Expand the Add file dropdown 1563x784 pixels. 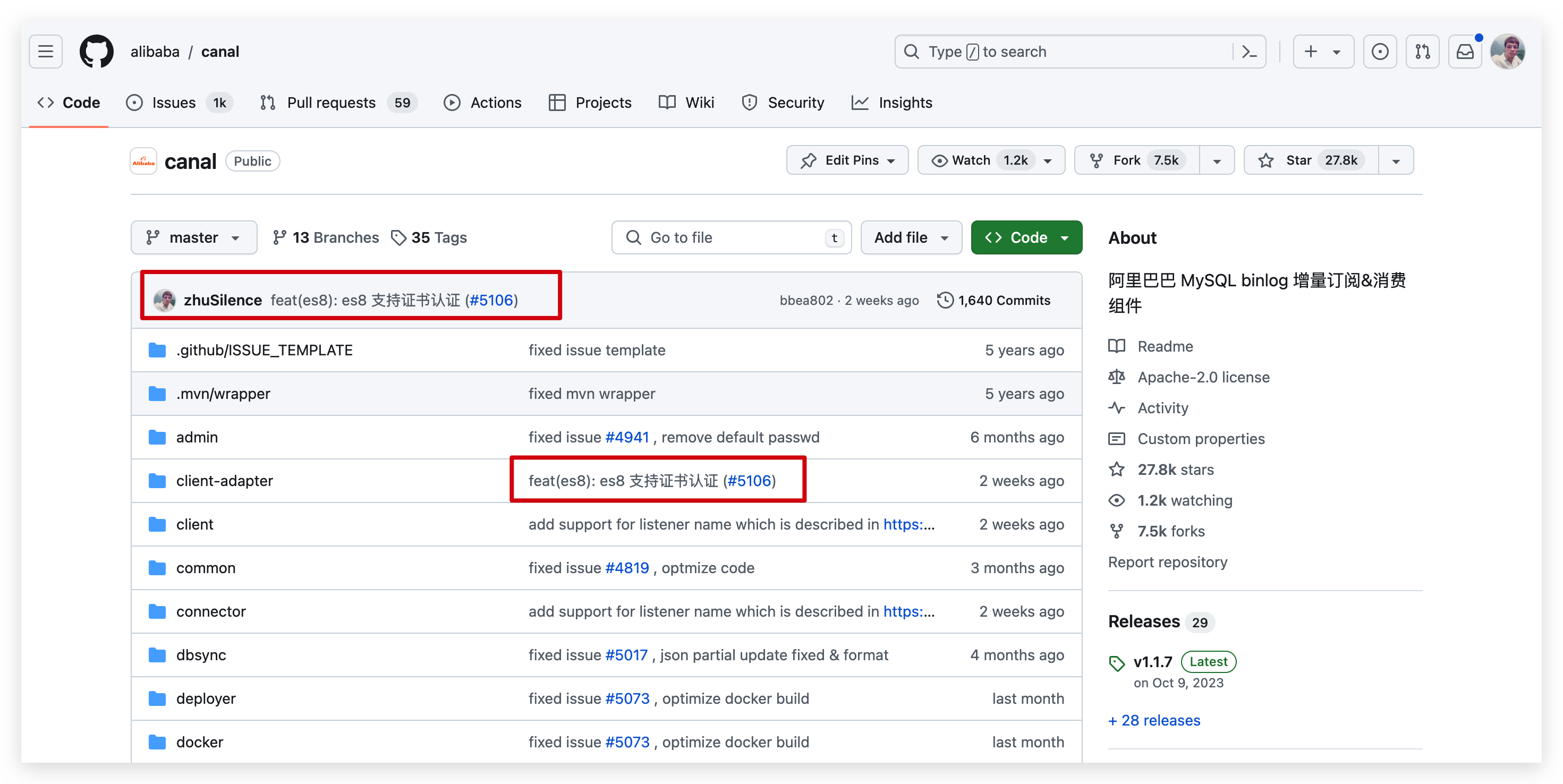[911, 237]
